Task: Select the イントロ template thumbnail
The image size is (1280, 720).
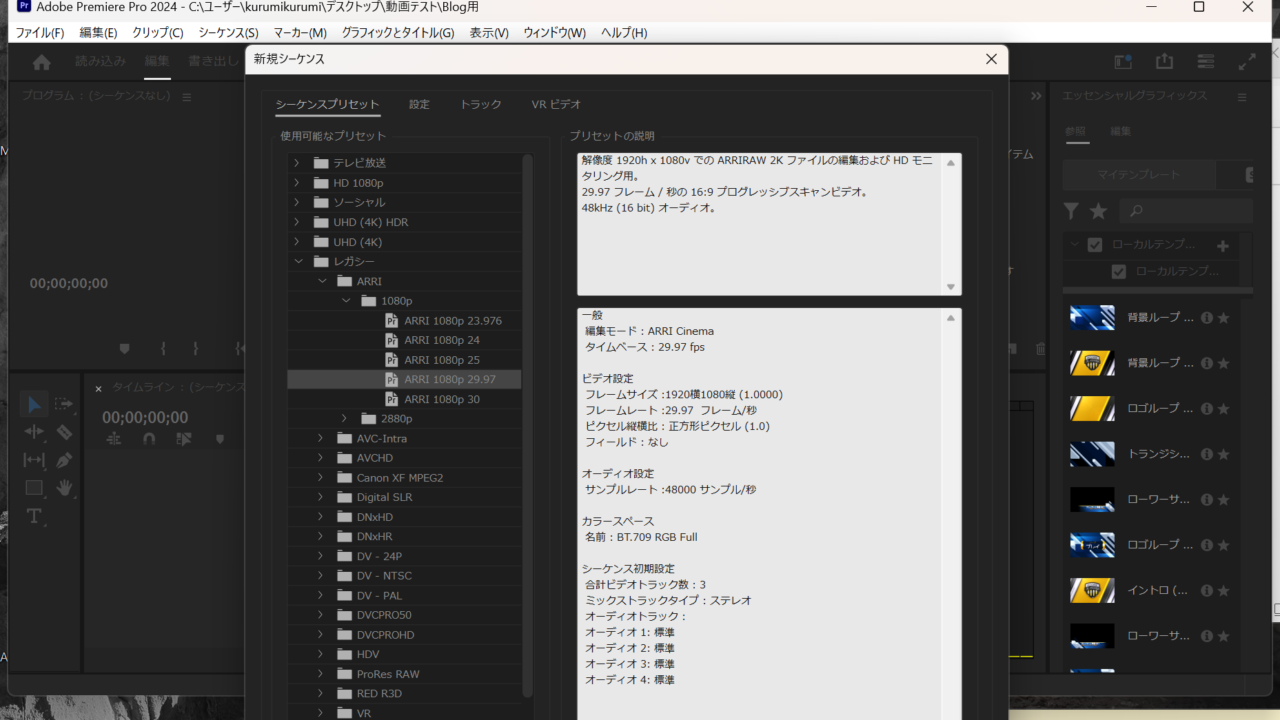Action: coord(1092,590)
